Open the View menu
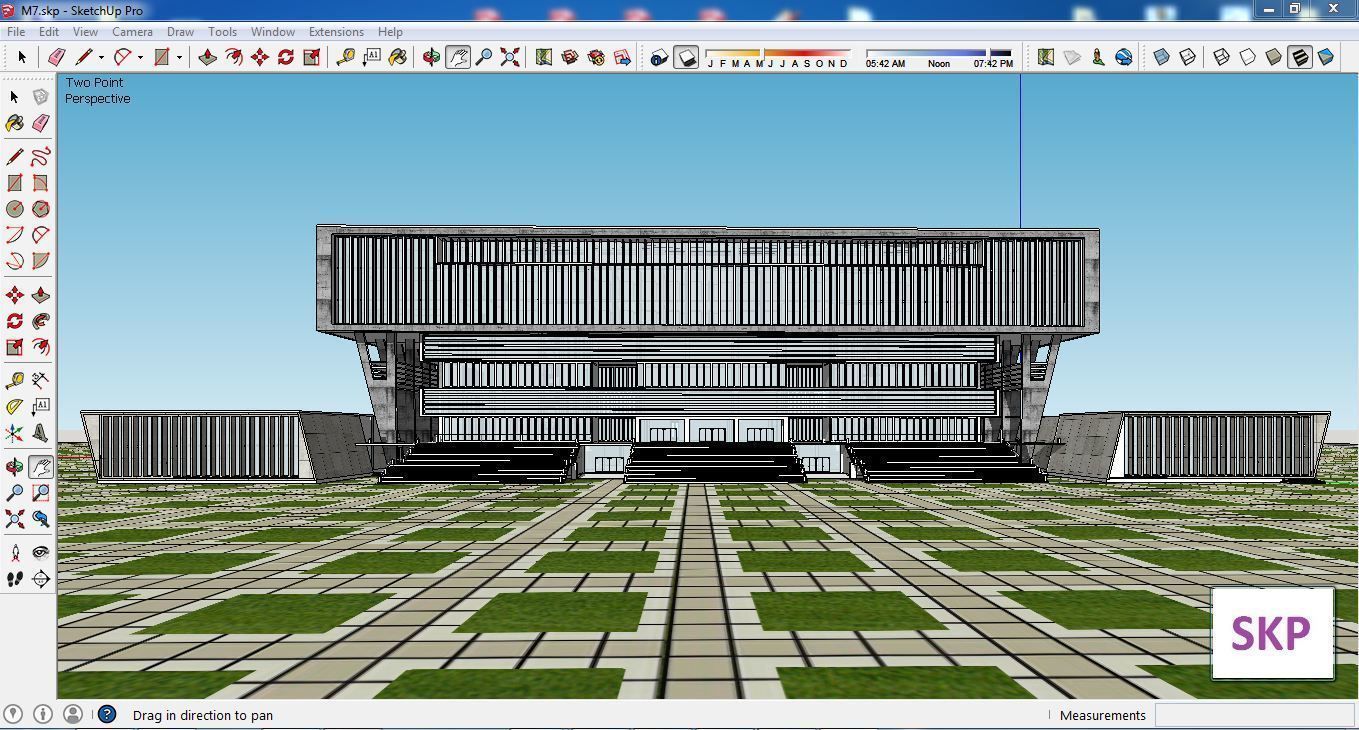Viewport: 1359px width, 730px height. tap(85, 31)
